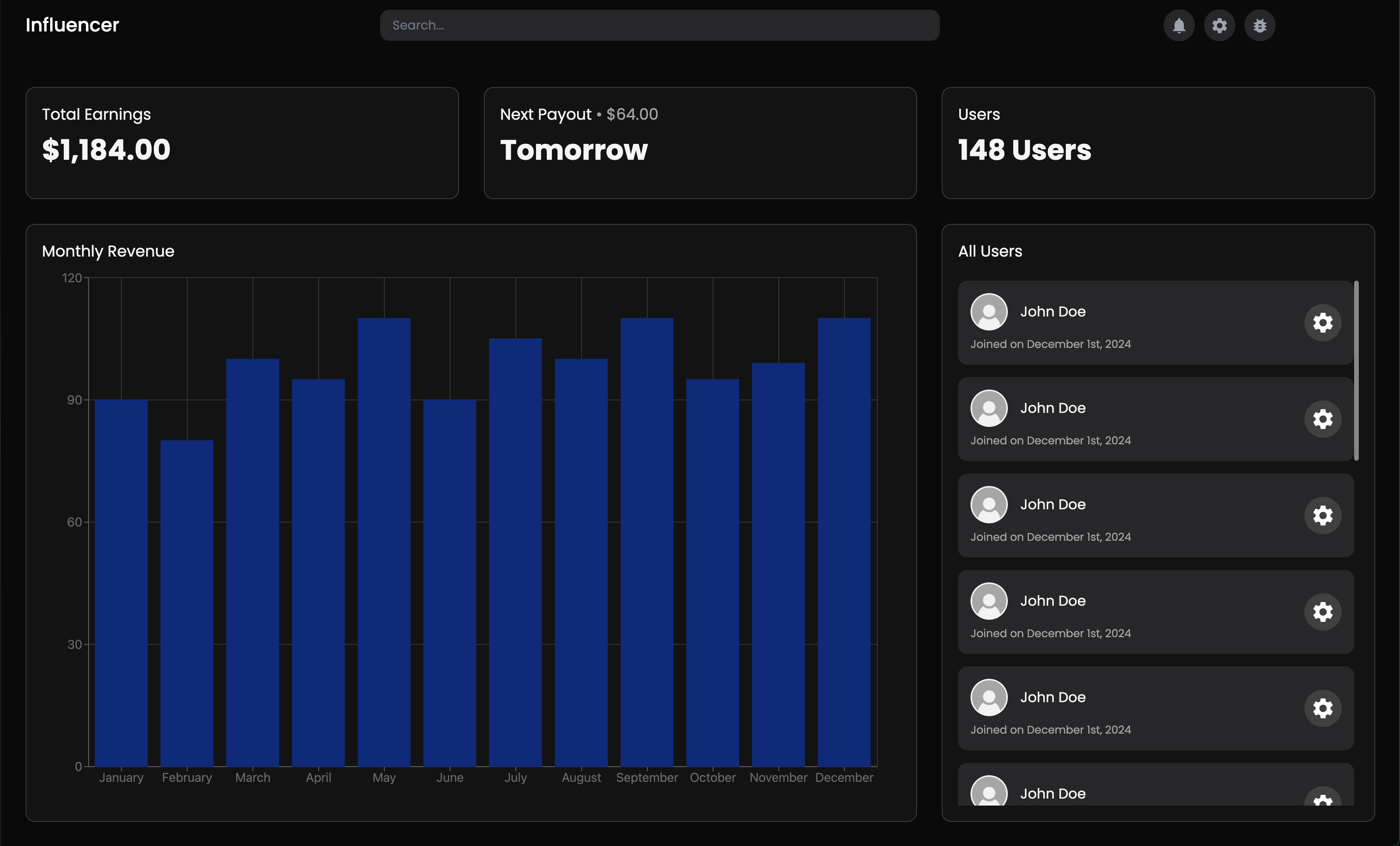Click inside the Search field
Screen dimensions: 1400x846
[x=659, y=25]
